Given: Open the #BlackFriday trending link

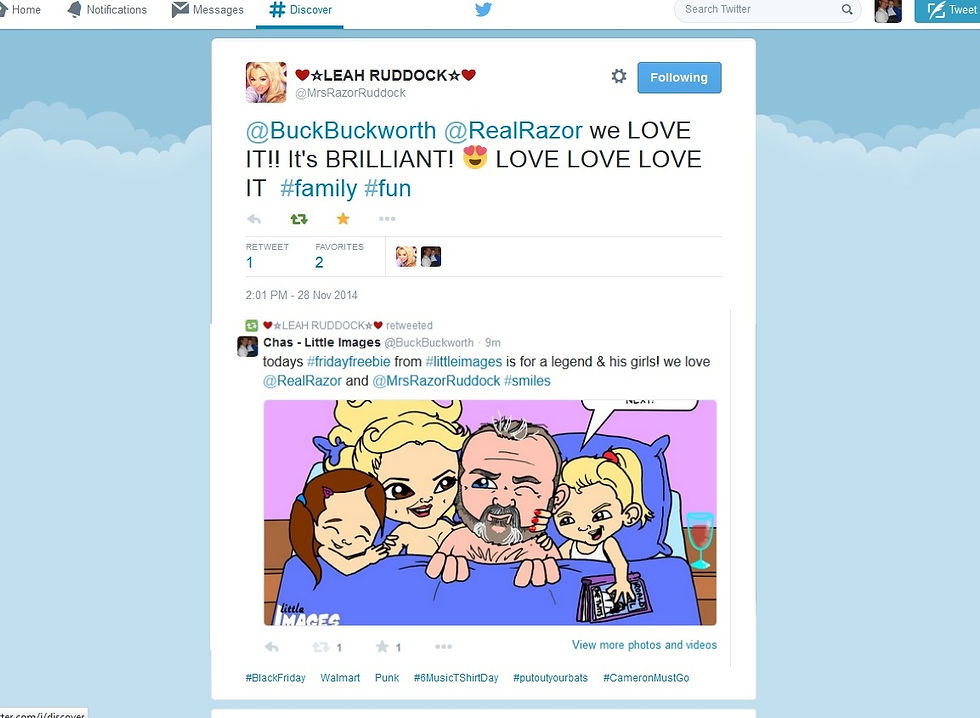Looking at the screenshot, I should [x=276, y=677].
